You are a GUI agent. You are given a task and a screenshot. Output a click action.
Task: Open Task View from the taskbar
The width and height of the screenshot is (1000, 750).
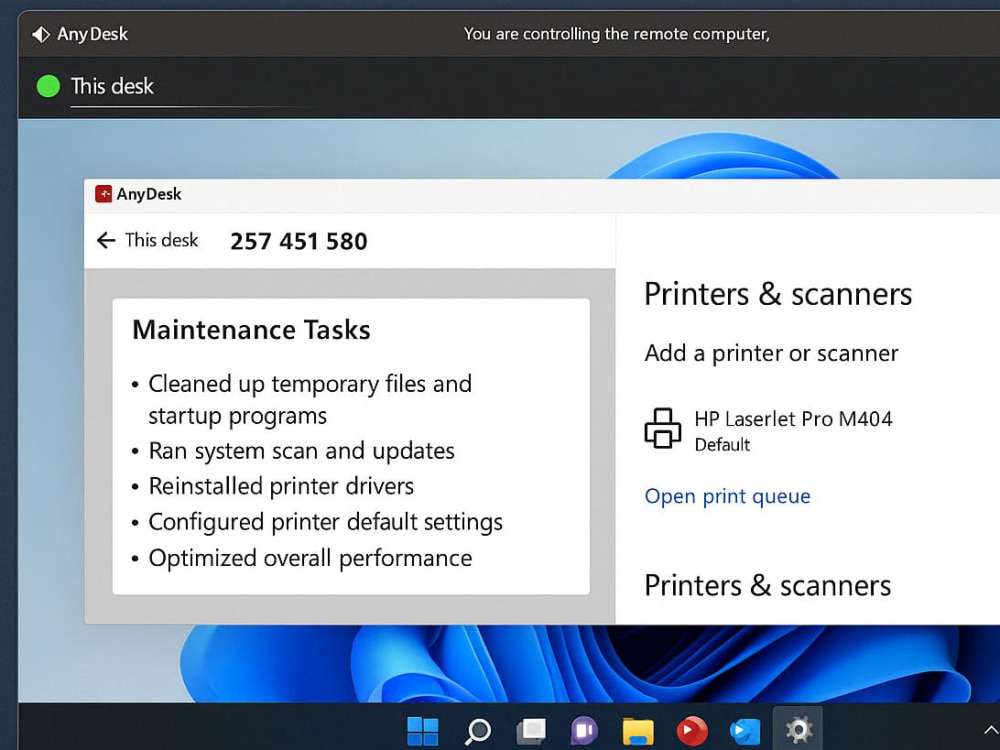(x=531, y=731)
